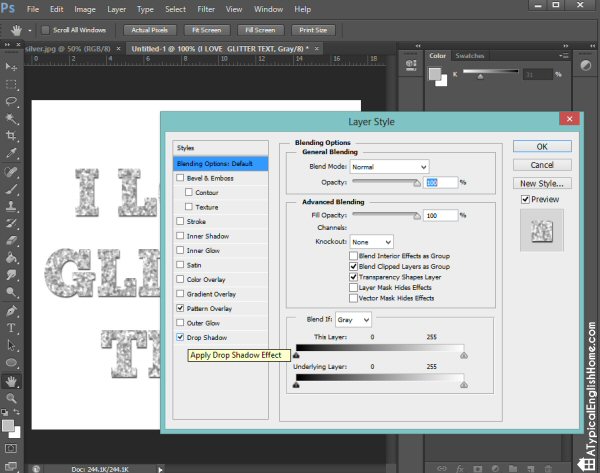The width and height of the screenshot is (600, 473).
Task: Pick the Eyedropper tool
Action: [11, 153]
